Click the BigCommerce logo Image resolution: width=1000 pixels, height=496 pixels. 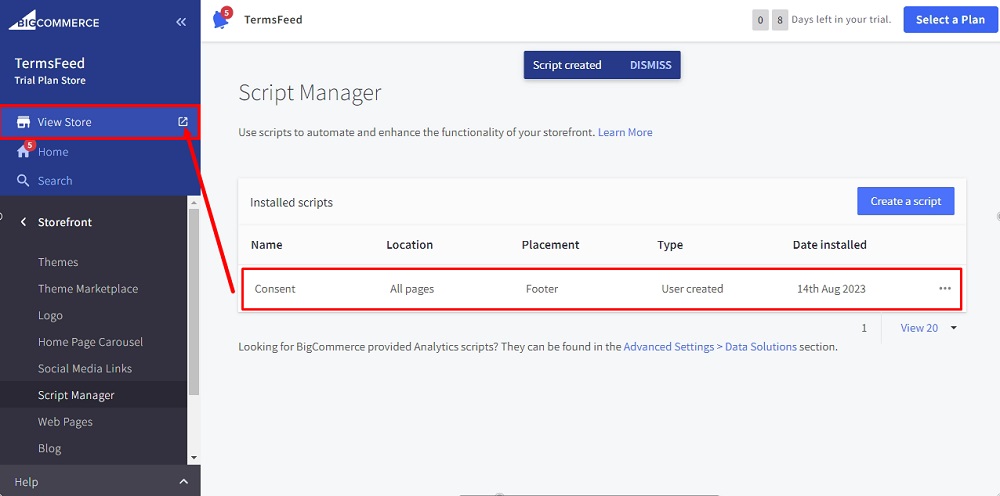click(x=54, y=22)
